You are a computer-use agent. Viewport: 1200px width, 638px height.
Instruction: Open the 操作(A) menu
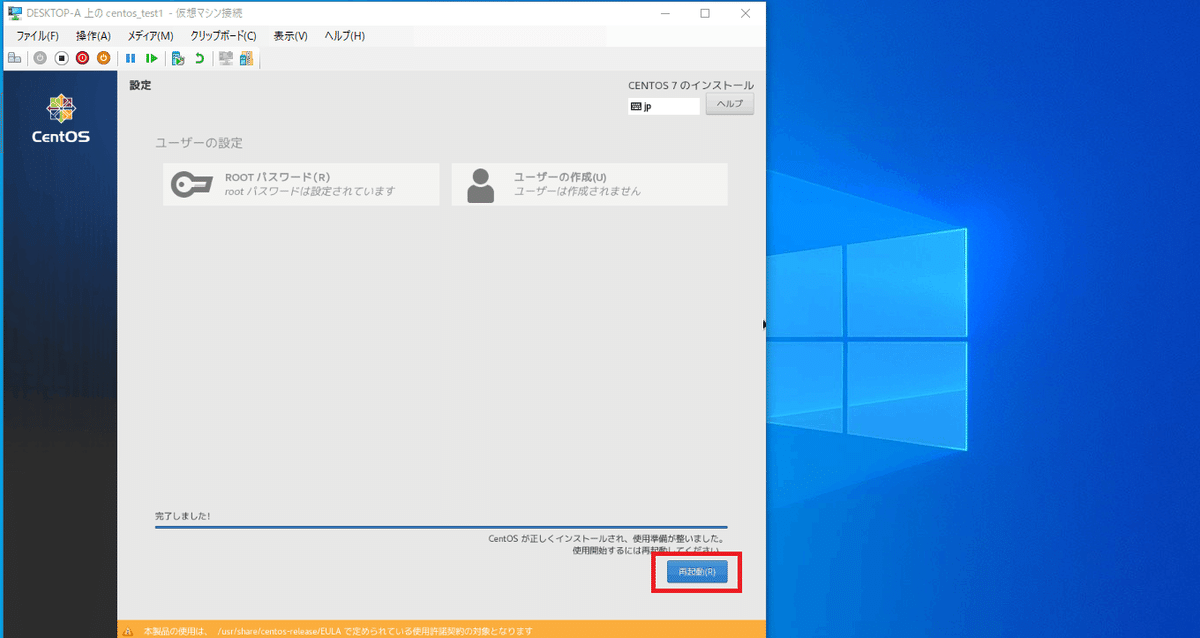[x=93, y=36]
